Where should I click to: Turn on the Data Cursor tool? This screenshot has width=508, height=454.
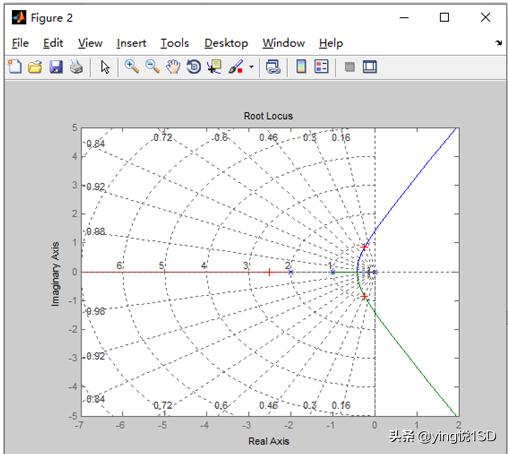(x=214, y=67)
